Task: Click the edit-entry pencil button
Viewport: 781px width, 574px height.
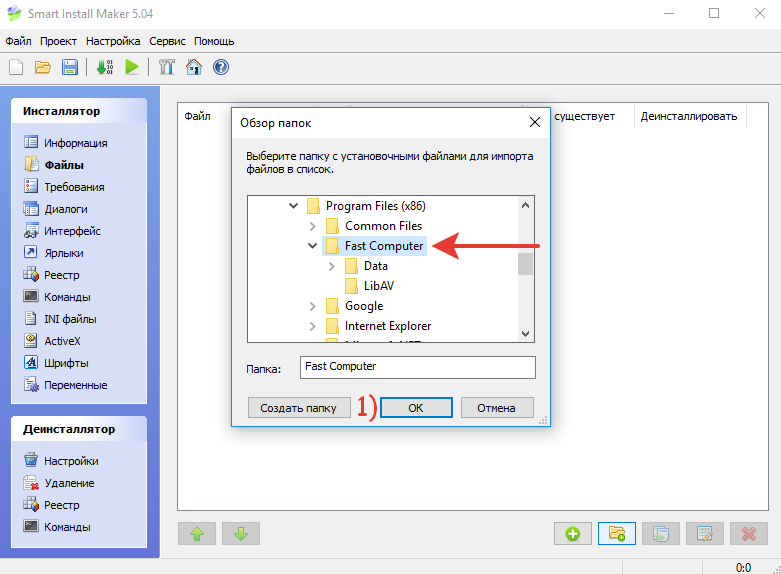Action: click(705, 534)
